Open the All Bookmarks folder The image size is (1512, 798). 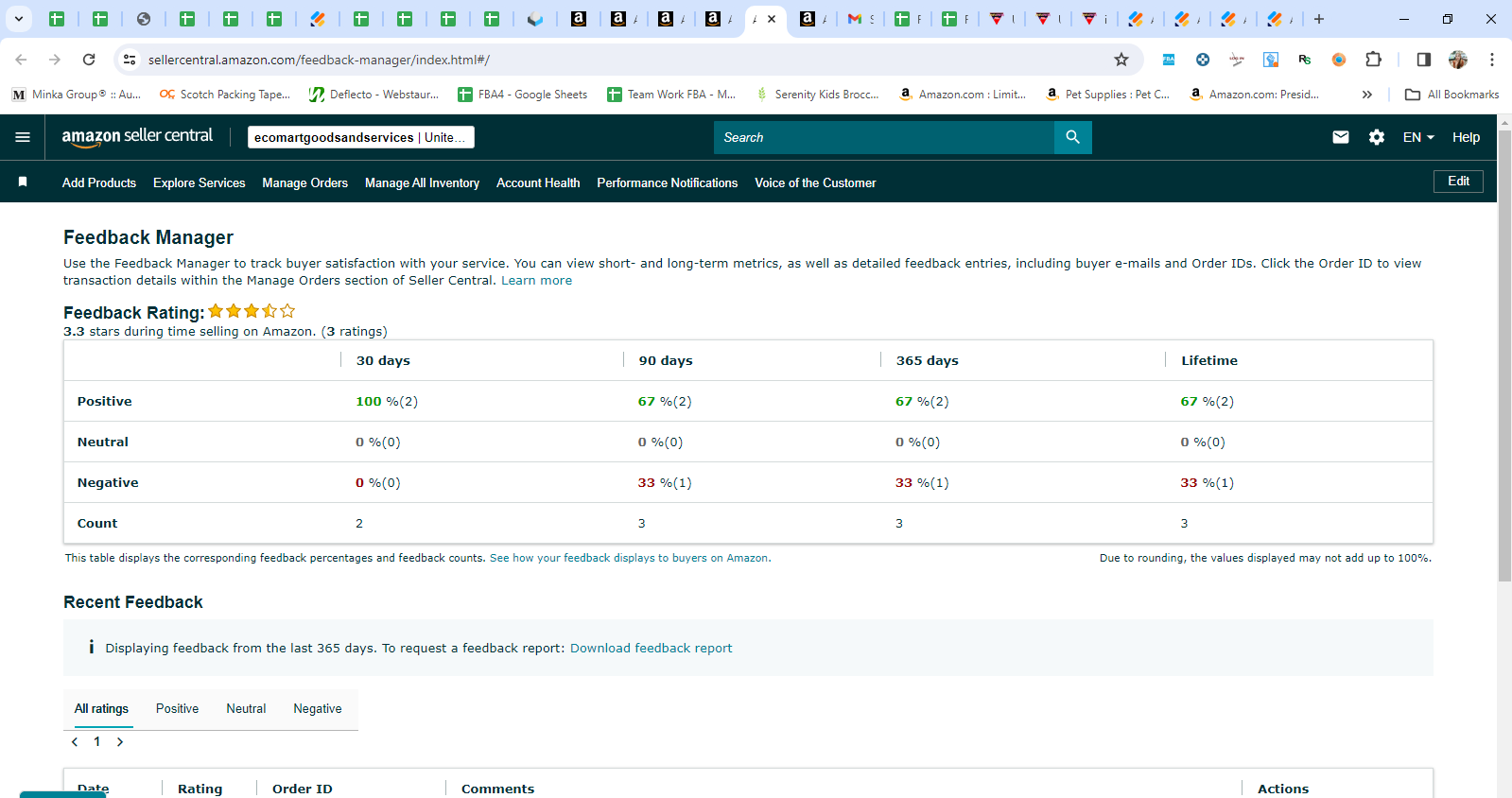click(x=1452, y=95)
